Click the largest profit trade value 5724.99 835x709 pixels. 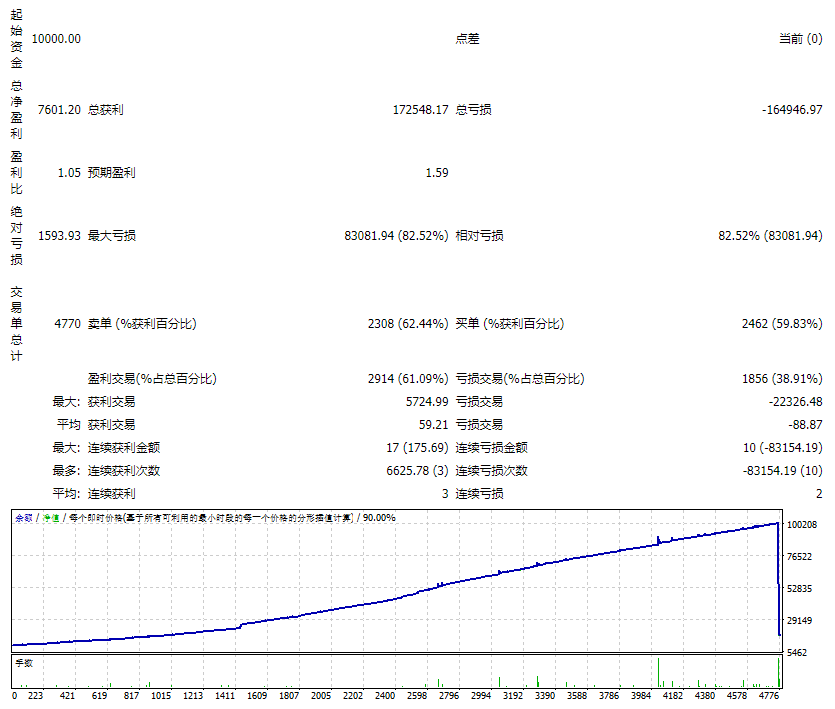pos(423,402)
